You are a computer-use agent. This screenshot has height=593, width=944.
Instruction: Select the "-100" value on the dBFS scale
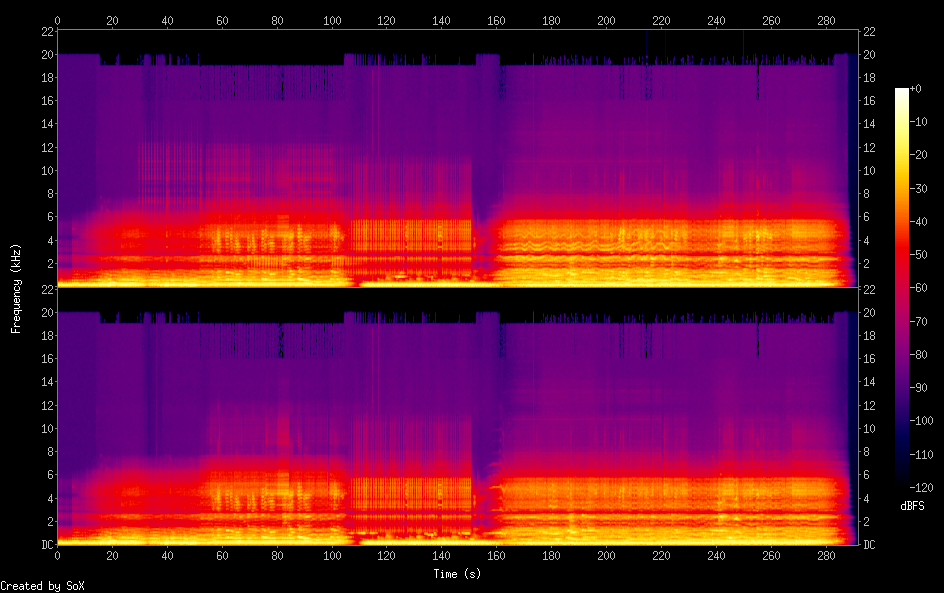coord(922,421)
